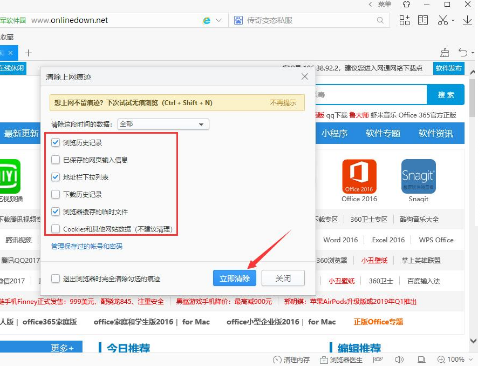
Task: Click the magnifier icon in search box
Action: [x=380, y=21]
